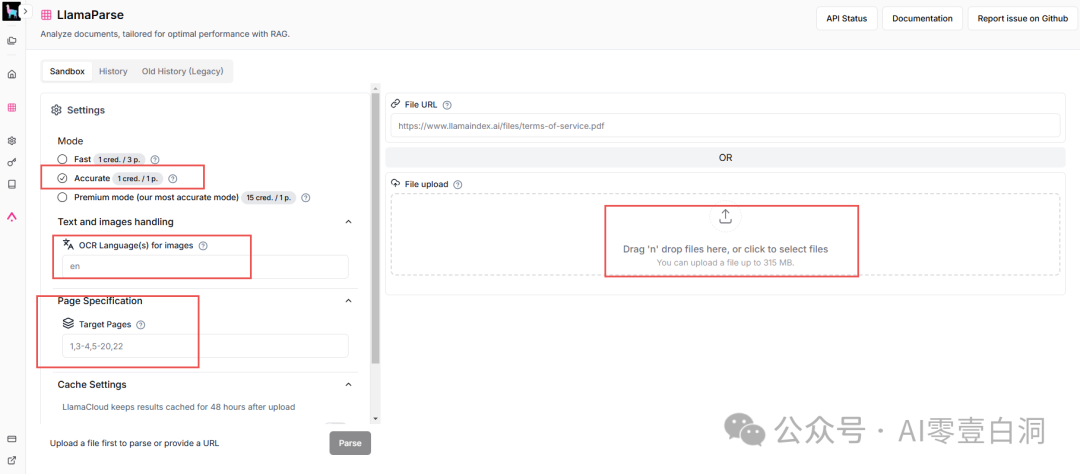Go to the Home icon in sidebar
This screenshot has width=1080, height=474.
click(12, 74)
